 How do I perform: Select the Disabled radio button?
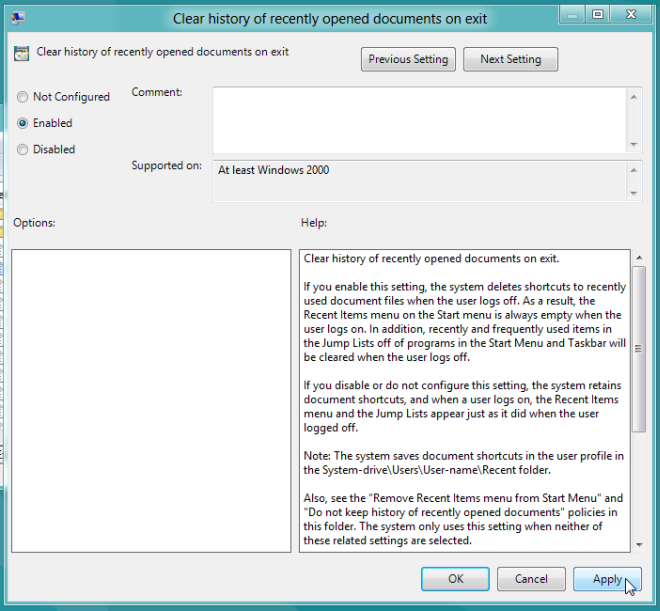(22, 149)
